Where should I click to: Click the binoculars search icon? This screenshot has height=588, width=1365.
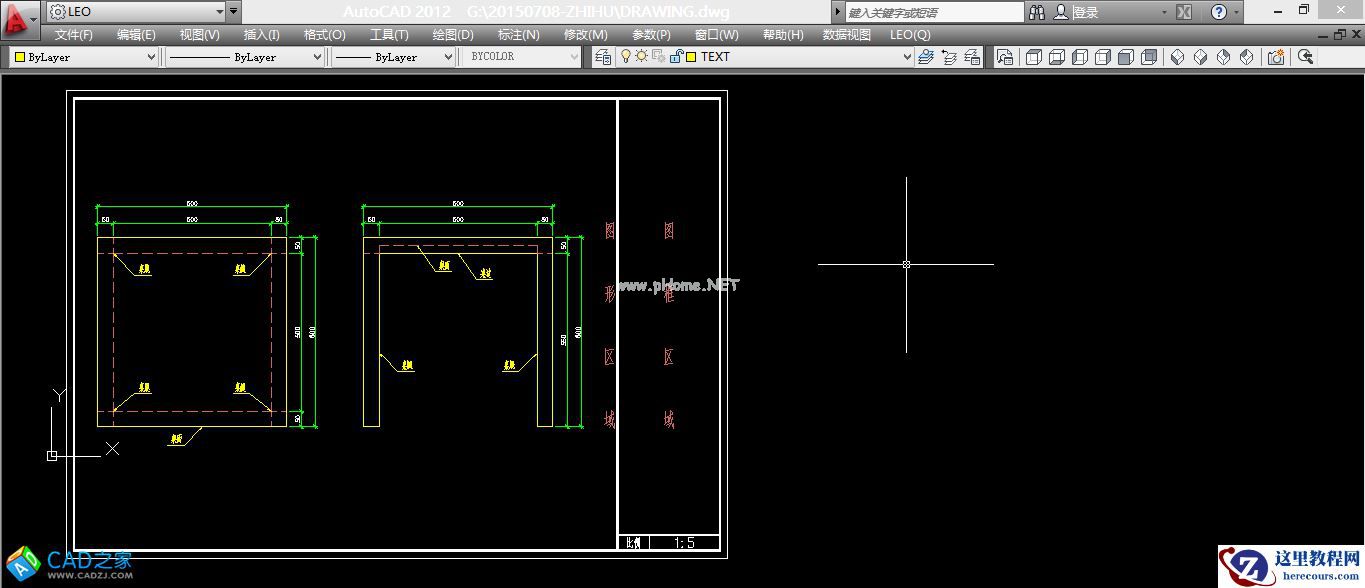coord(1037,12)
